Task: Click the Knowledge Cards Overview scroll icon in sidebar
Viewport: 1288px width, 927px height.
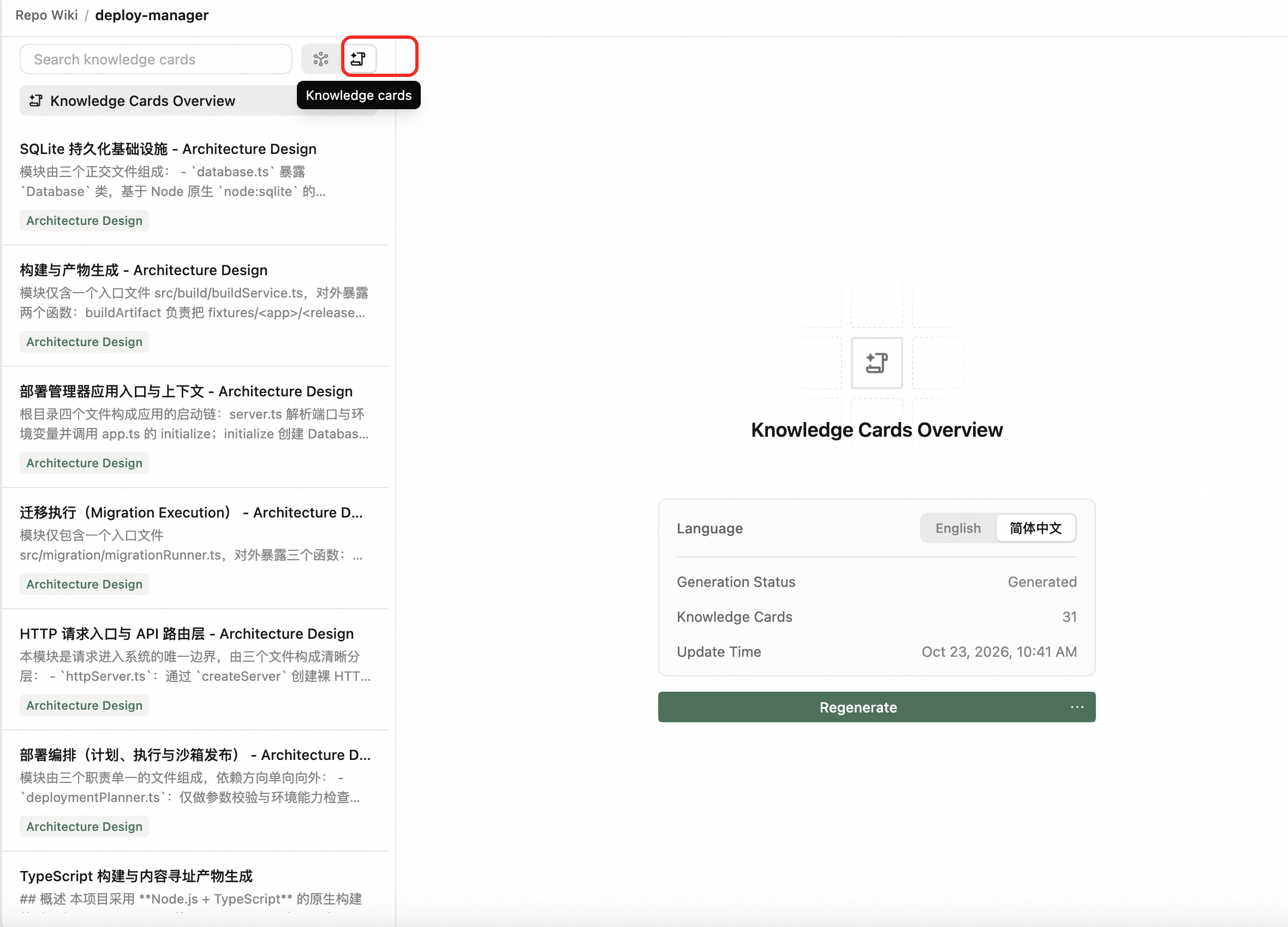Action: (36, 100)
